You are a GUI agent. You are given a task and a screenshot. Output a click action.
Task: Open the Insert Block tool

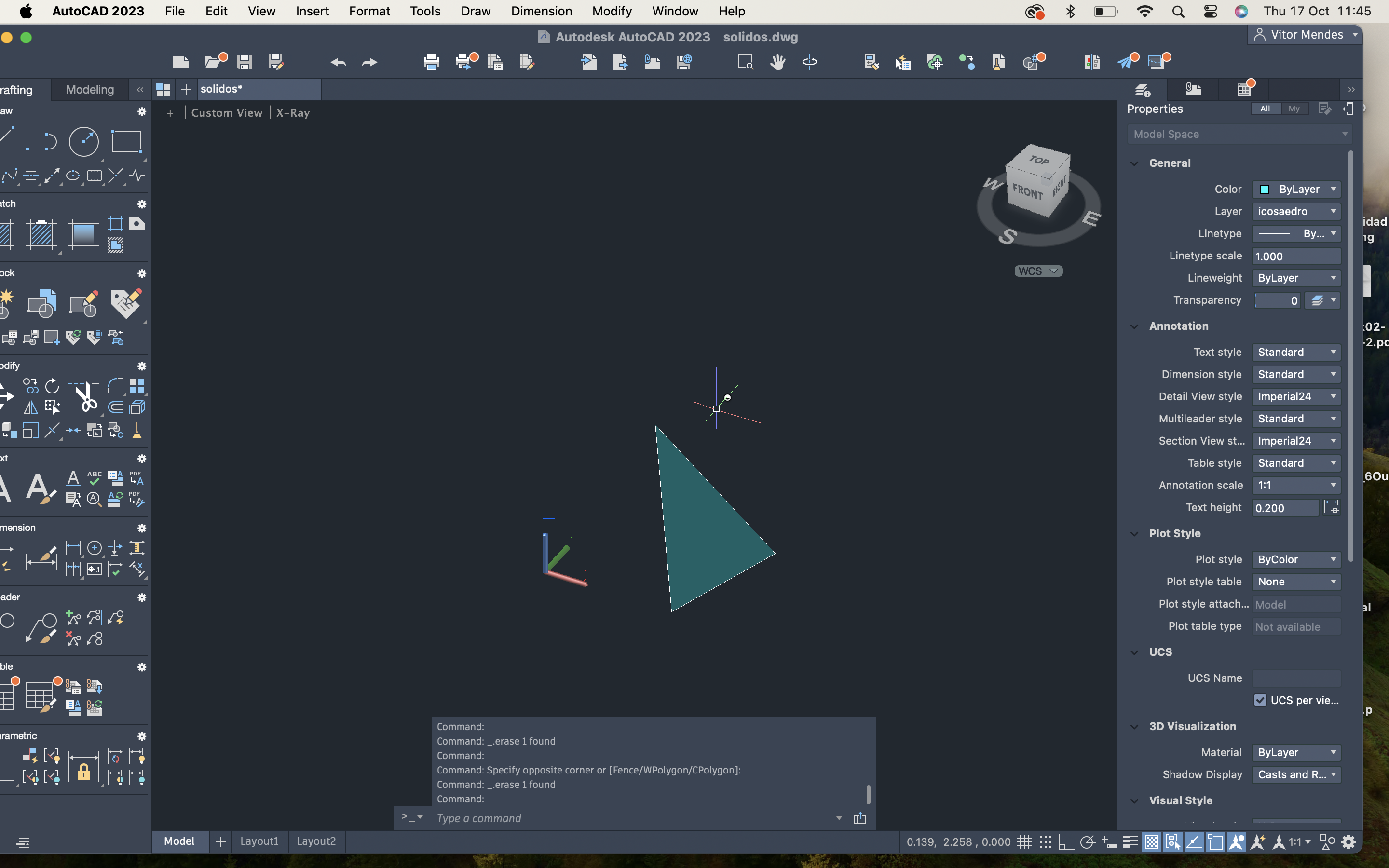[x=41, y=304]
